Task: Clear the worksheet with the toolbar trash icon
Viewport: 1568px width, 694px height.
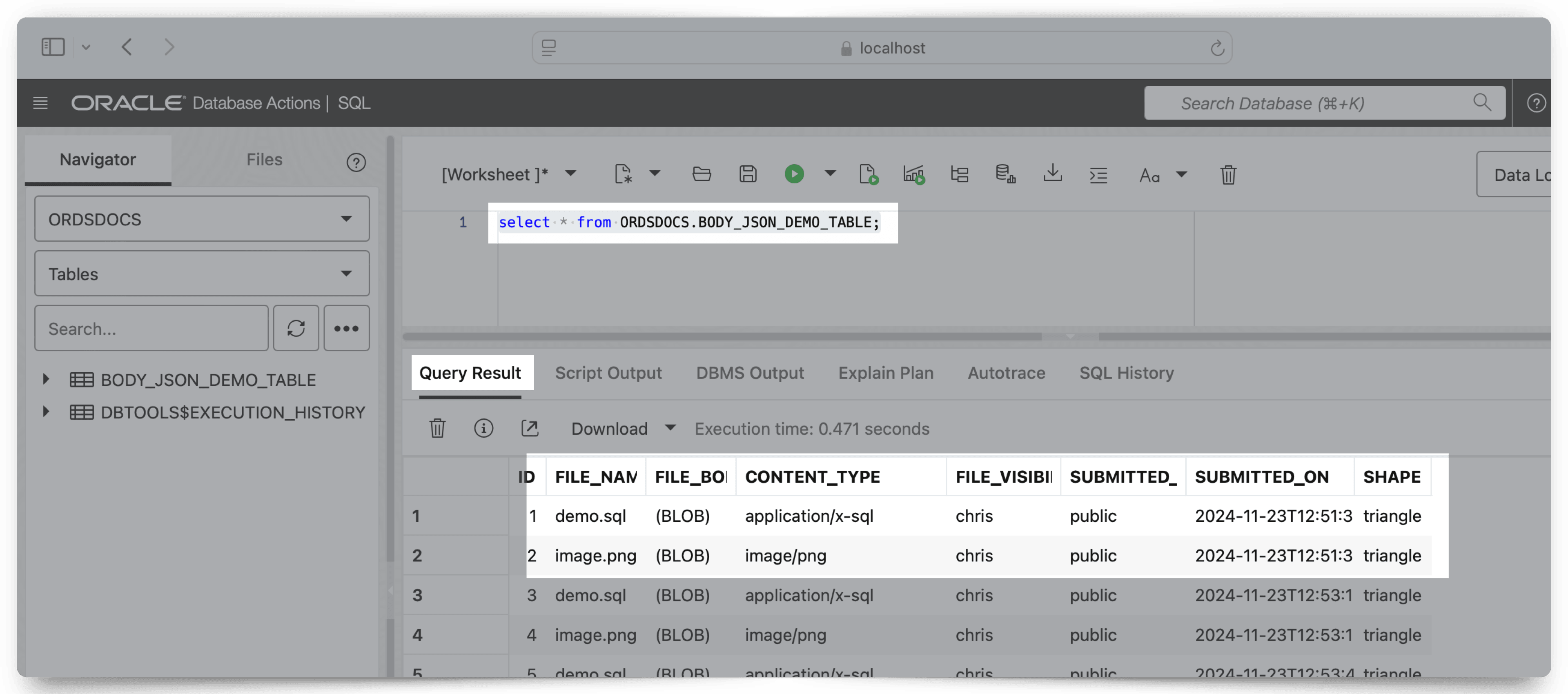Action: tap(1228, 175)
